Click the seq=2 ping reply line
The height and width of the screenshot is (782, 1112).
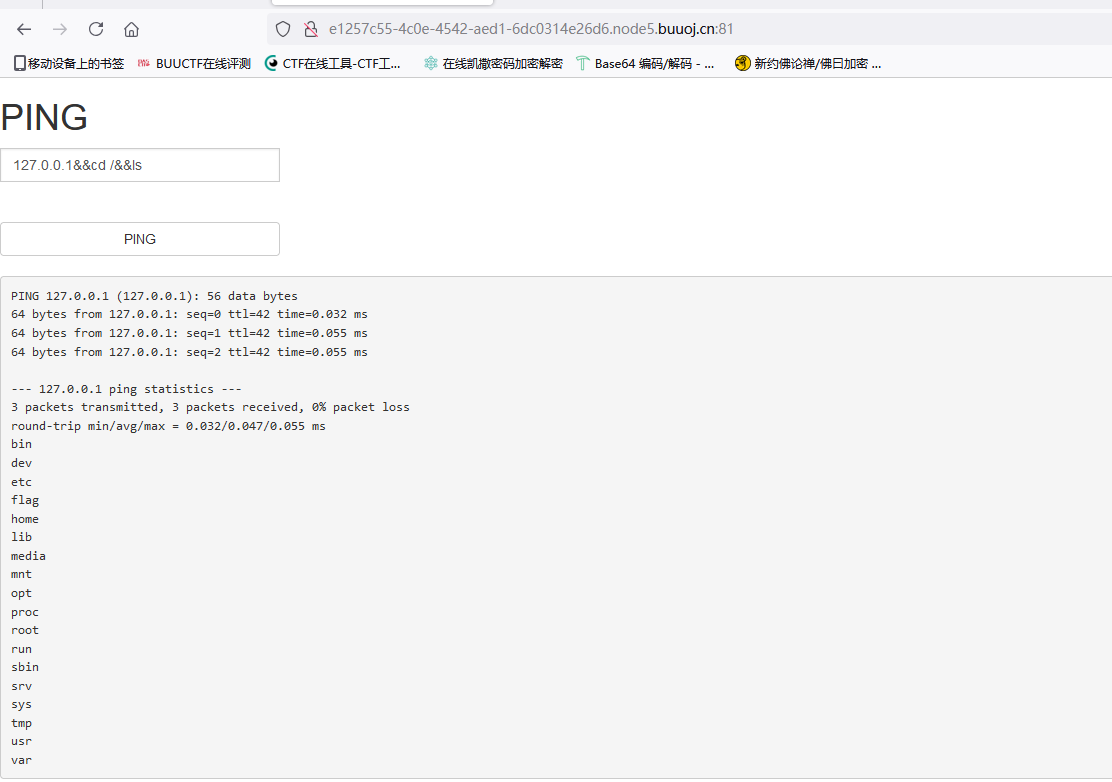[189, 352]
